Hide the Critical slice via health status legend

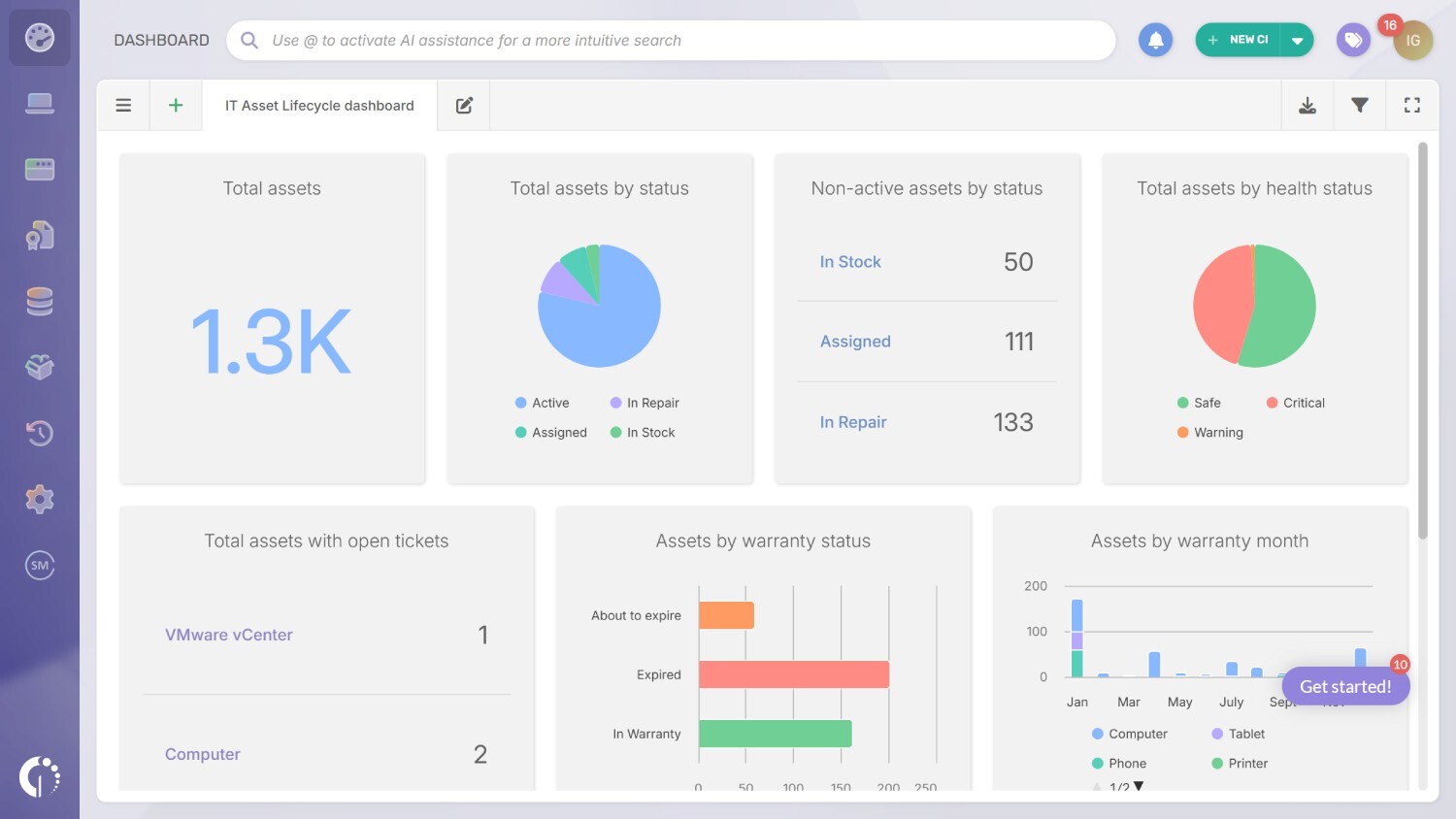[x=1295, y=402]
